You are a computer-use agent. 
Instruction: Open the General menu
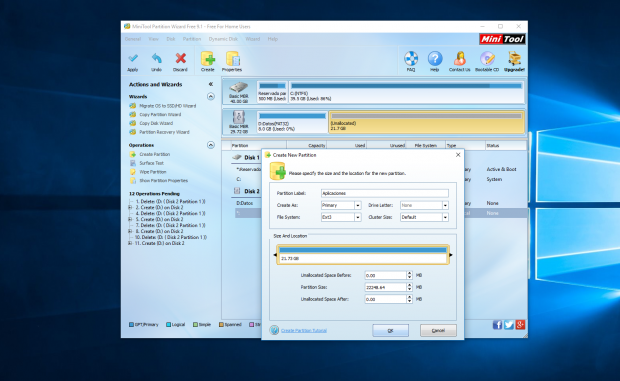pyautogui.click(x=133, y=39)
